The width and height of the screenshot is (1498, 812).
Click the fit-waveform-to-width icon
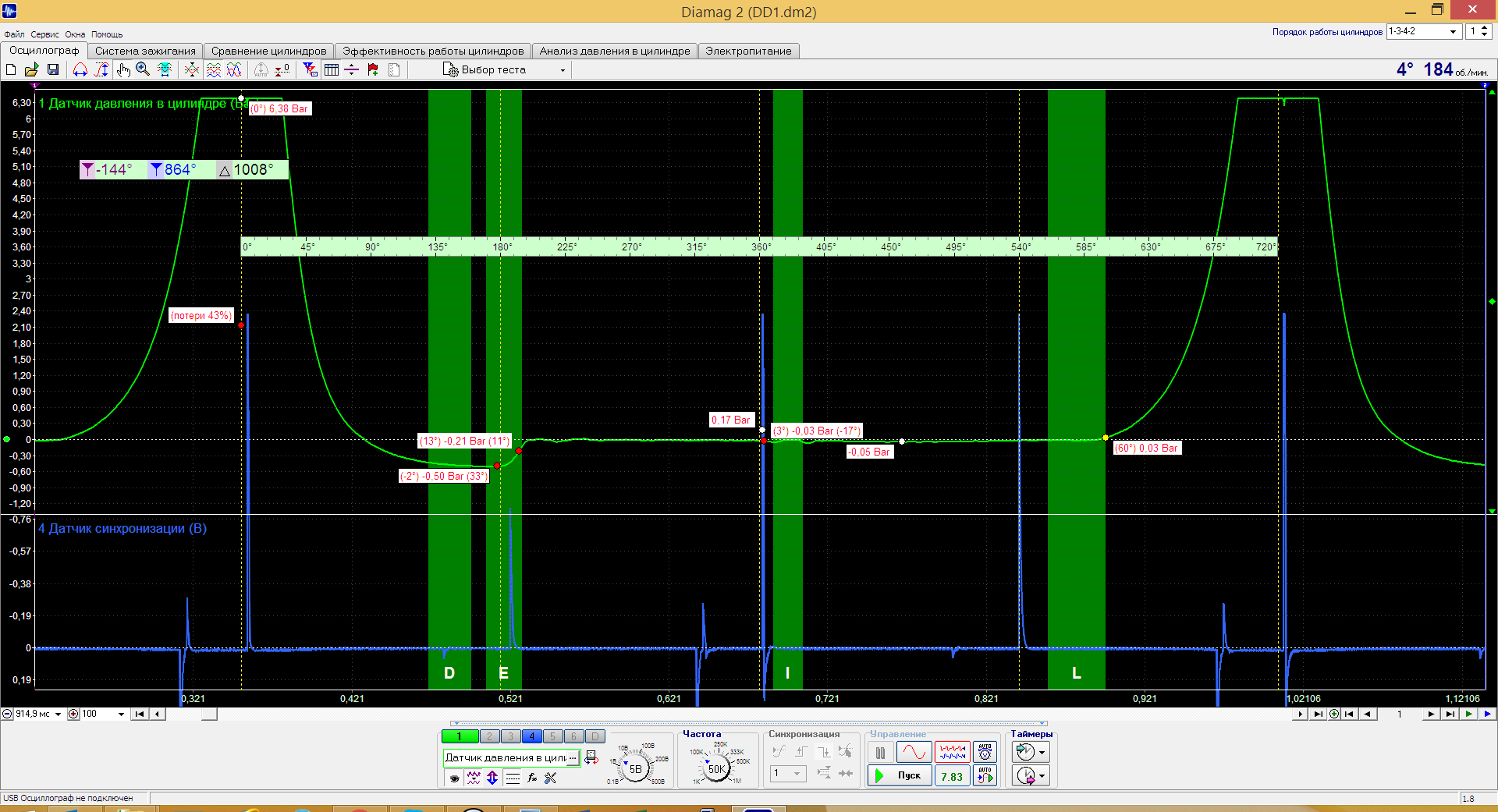click(165, 69)
